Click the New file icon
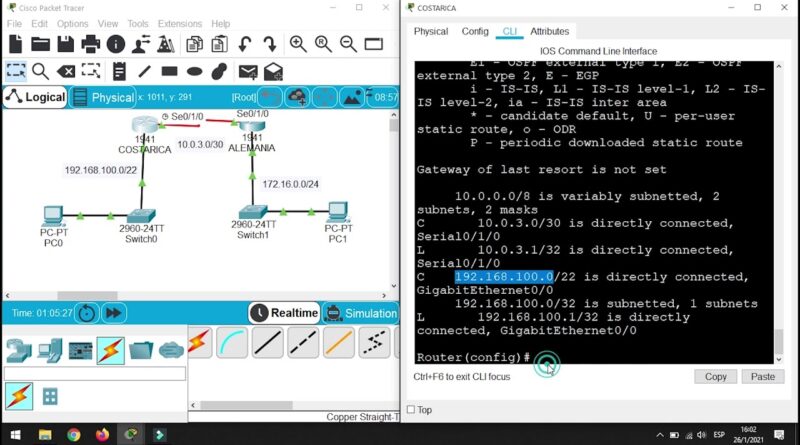Screen dimensions: 800x445 [16, 44]
